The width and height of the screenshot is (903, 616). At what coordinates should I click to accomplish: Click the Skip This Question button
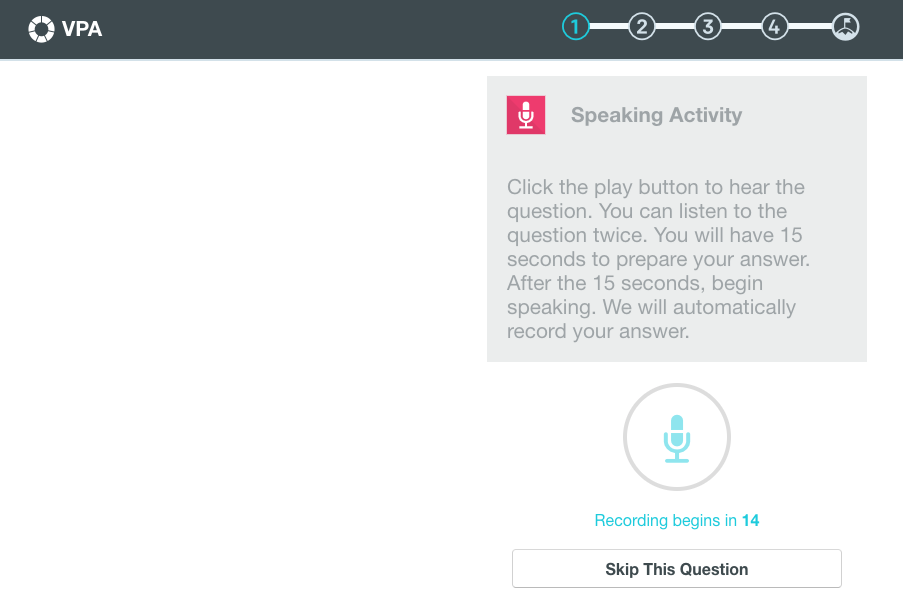point(676,568)
